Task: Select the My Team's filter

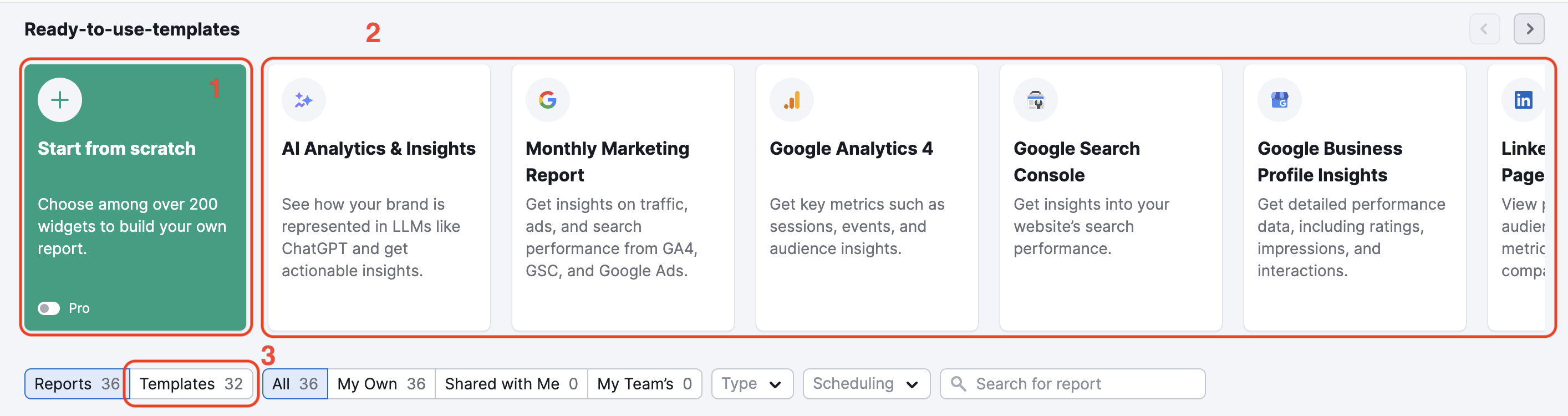Action: [644, 384]
